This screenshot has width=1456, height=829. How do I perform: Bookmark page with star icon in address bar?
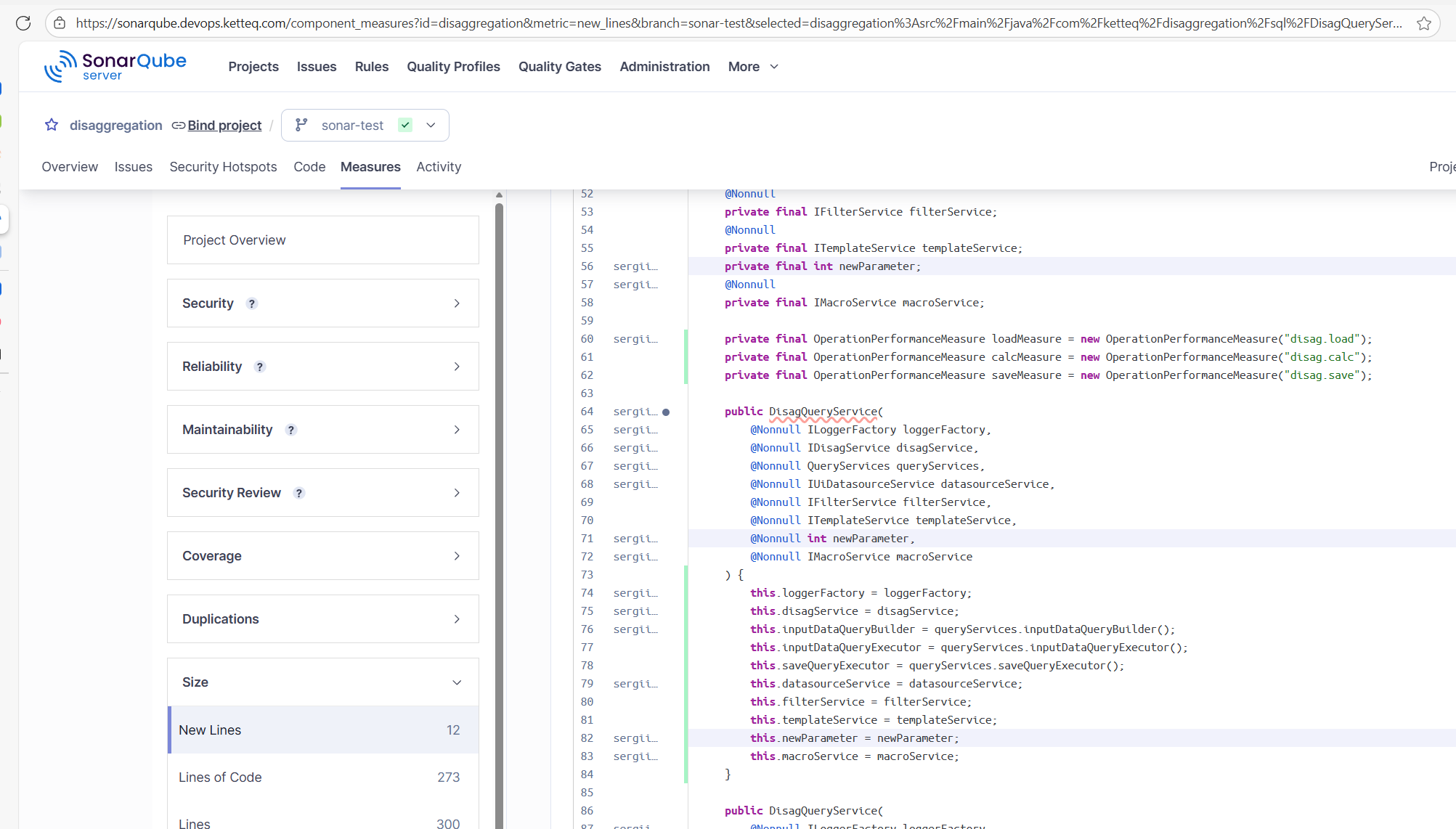coord(1423,23)
